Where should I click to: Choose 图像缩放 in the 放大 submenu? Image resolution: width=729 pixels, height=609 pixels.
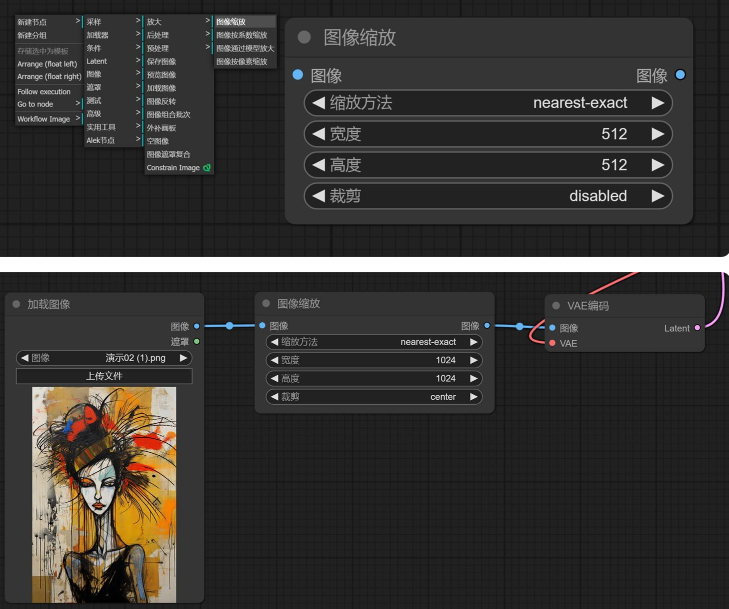245,21
